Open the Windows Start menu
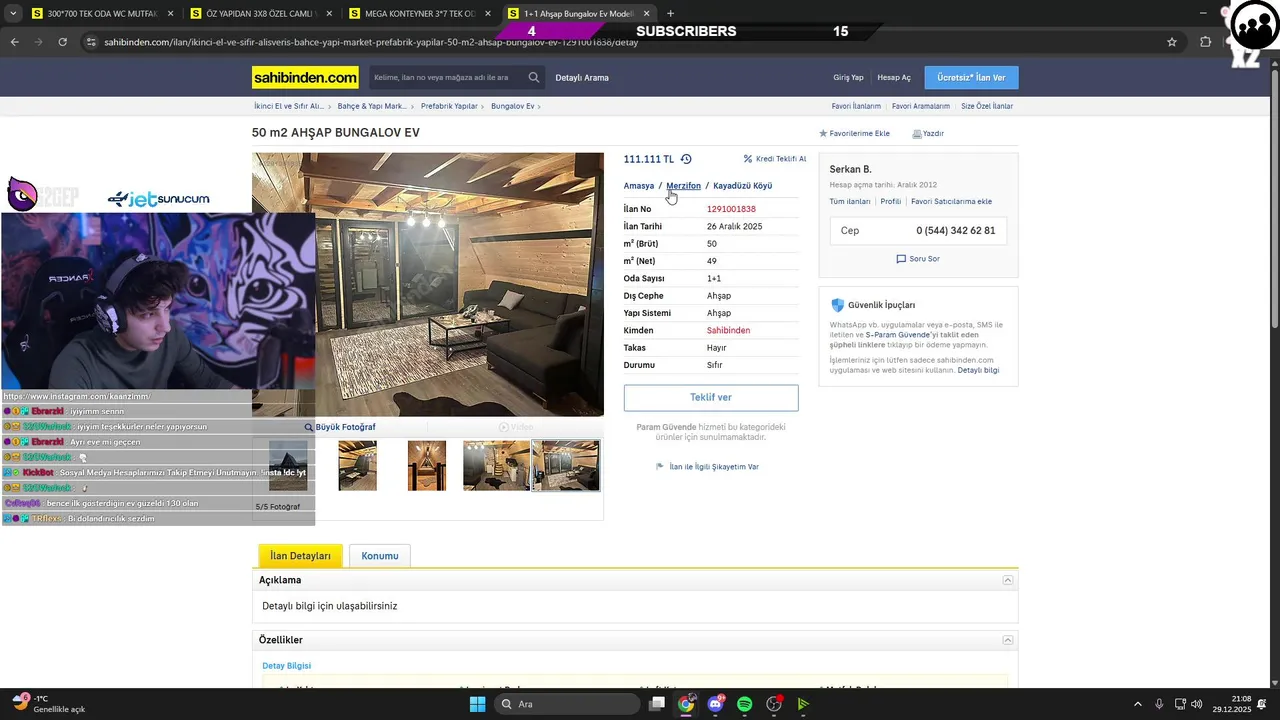 pyautogui.click(x=478, y=704)
